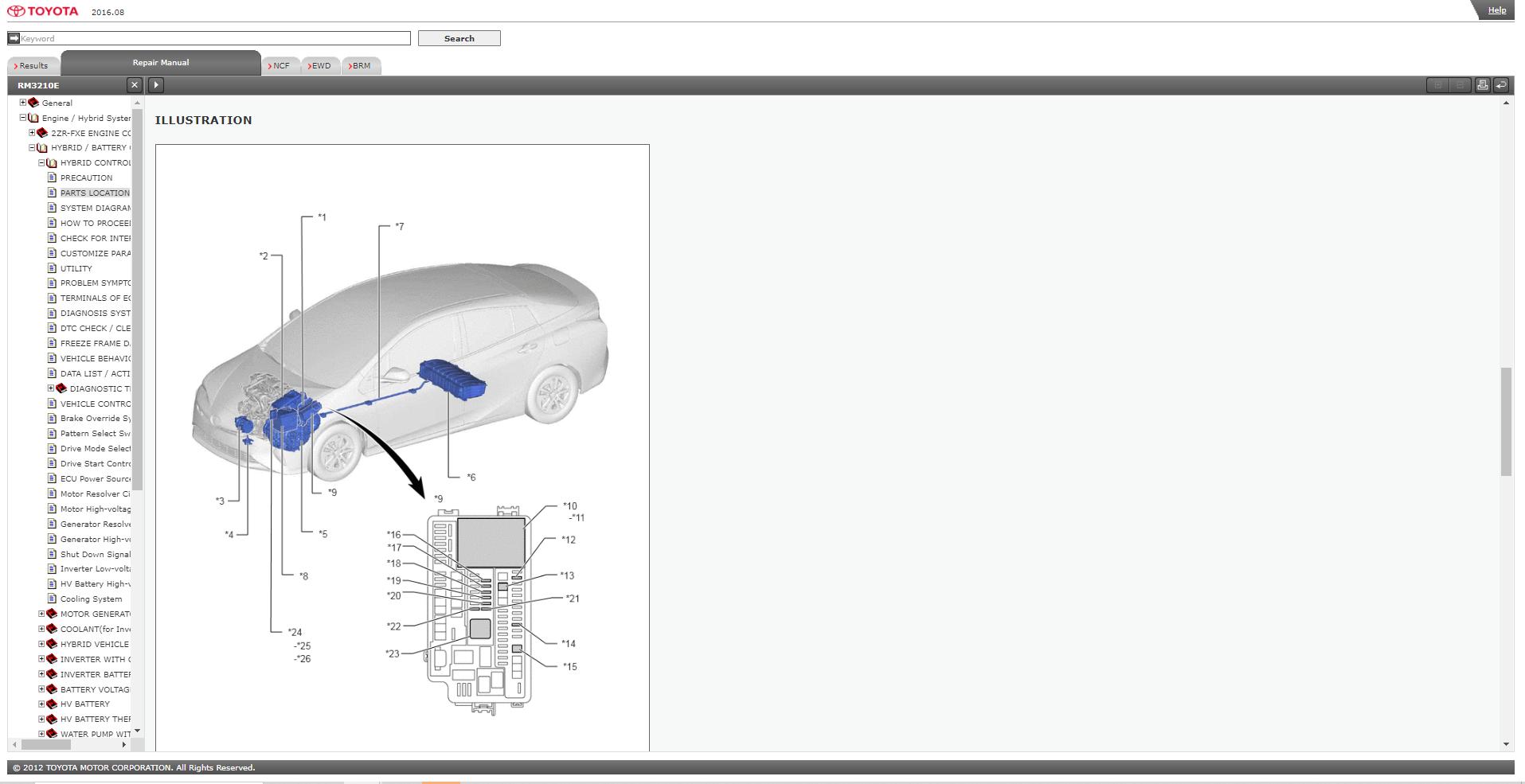
Task: Open the HOW TO PROCEED page
Action: 95,224
